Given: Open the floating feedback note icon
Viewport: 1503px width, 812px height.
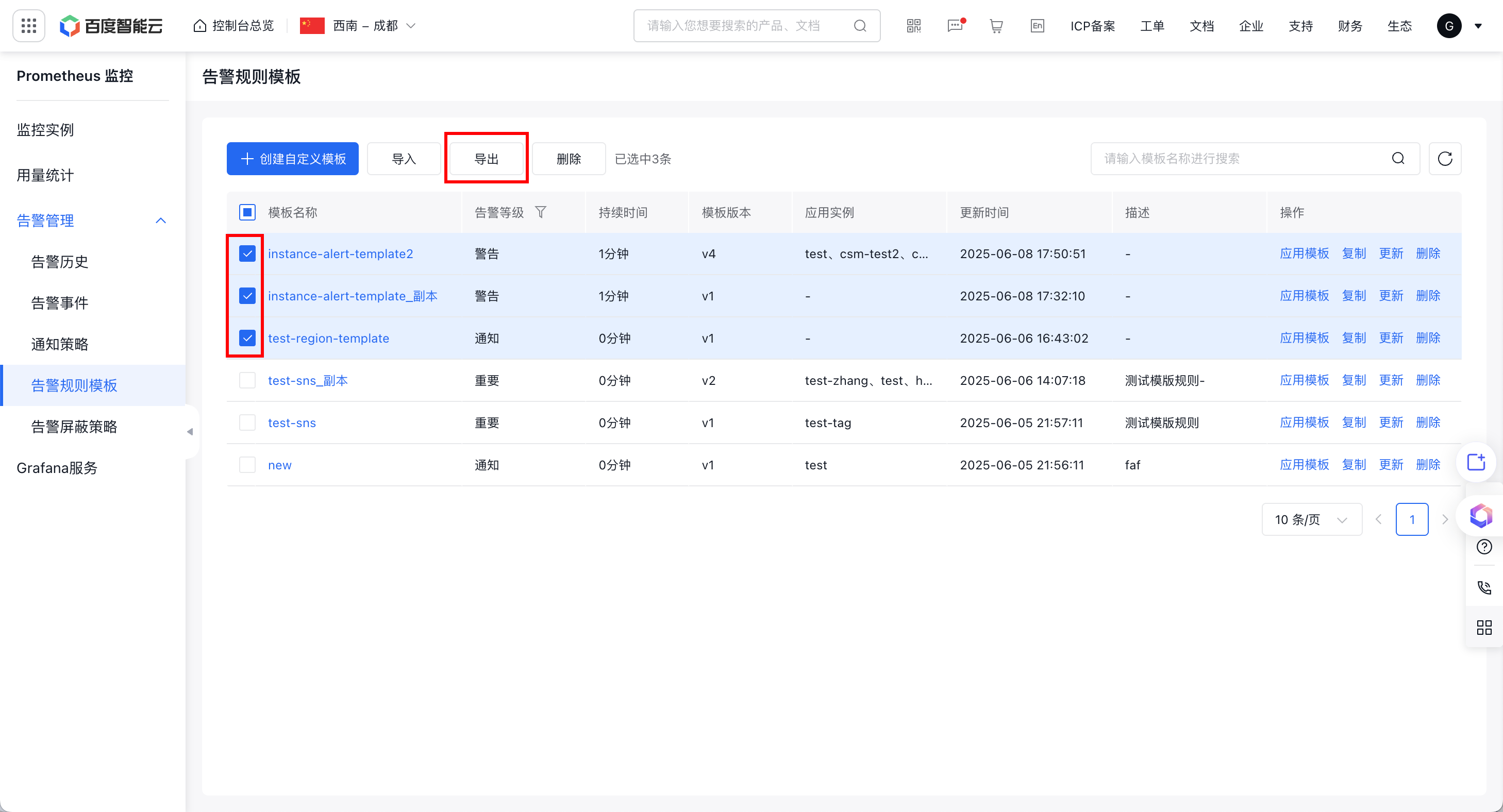Looking at the screenshot, I should [x=1476, y=463].
